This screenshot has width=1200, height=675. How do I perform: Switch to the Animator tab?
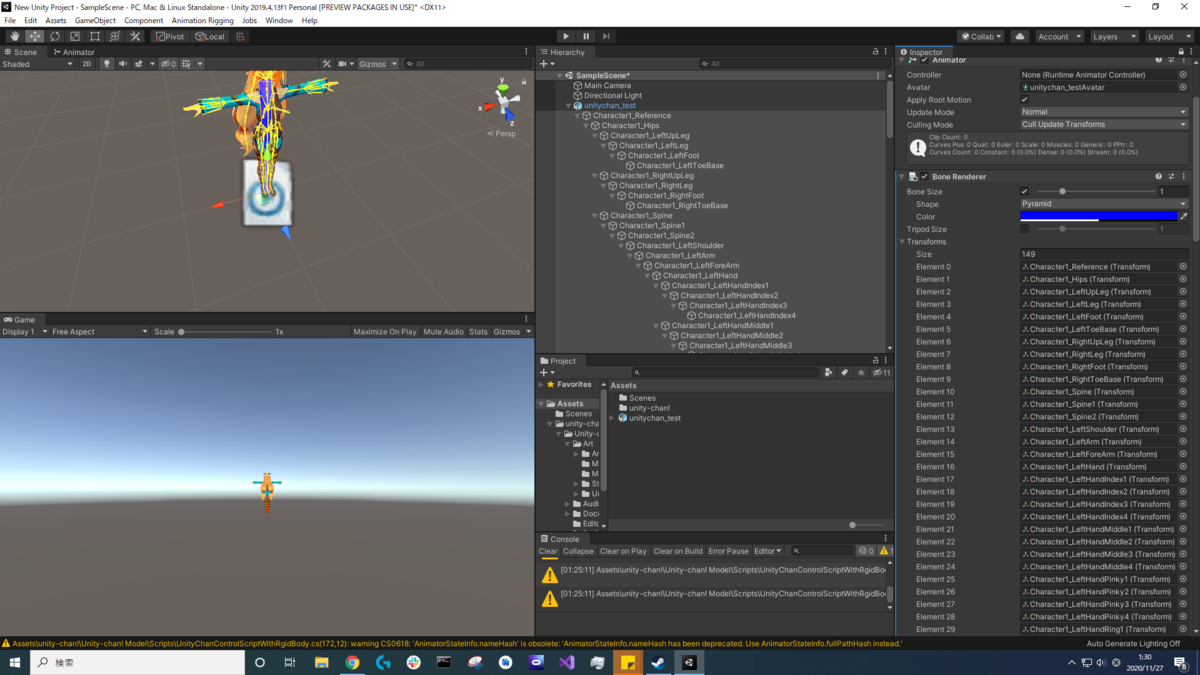click(x=75, y=52)
